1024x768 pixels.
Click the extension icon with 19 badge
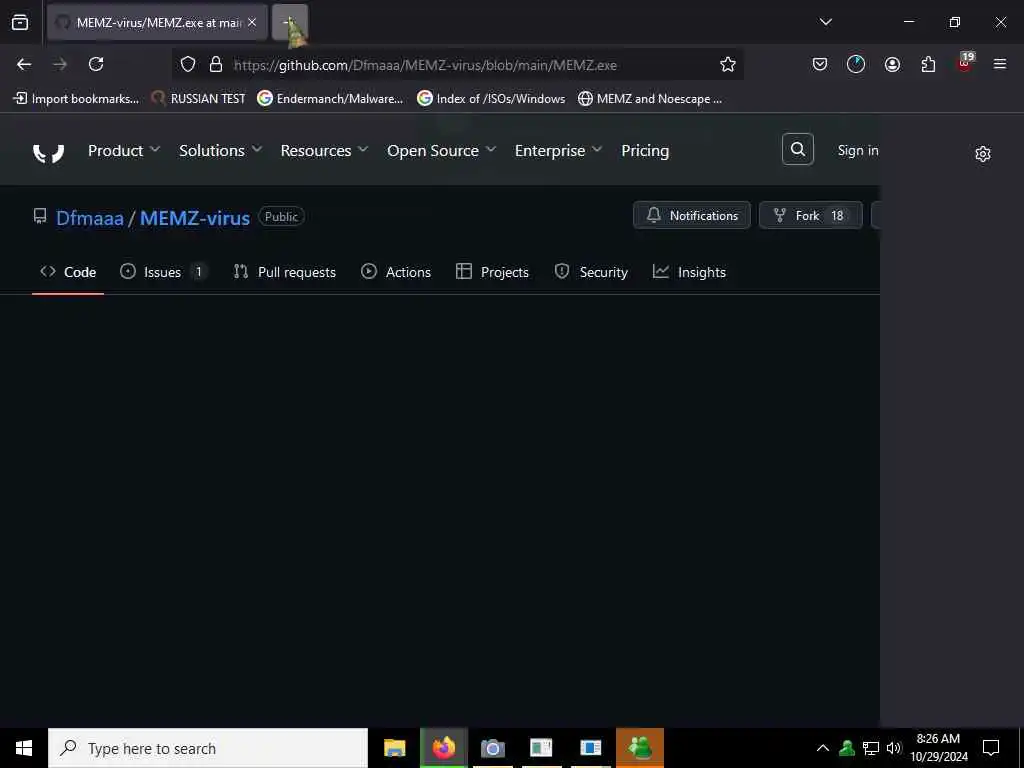pos(965,63)
